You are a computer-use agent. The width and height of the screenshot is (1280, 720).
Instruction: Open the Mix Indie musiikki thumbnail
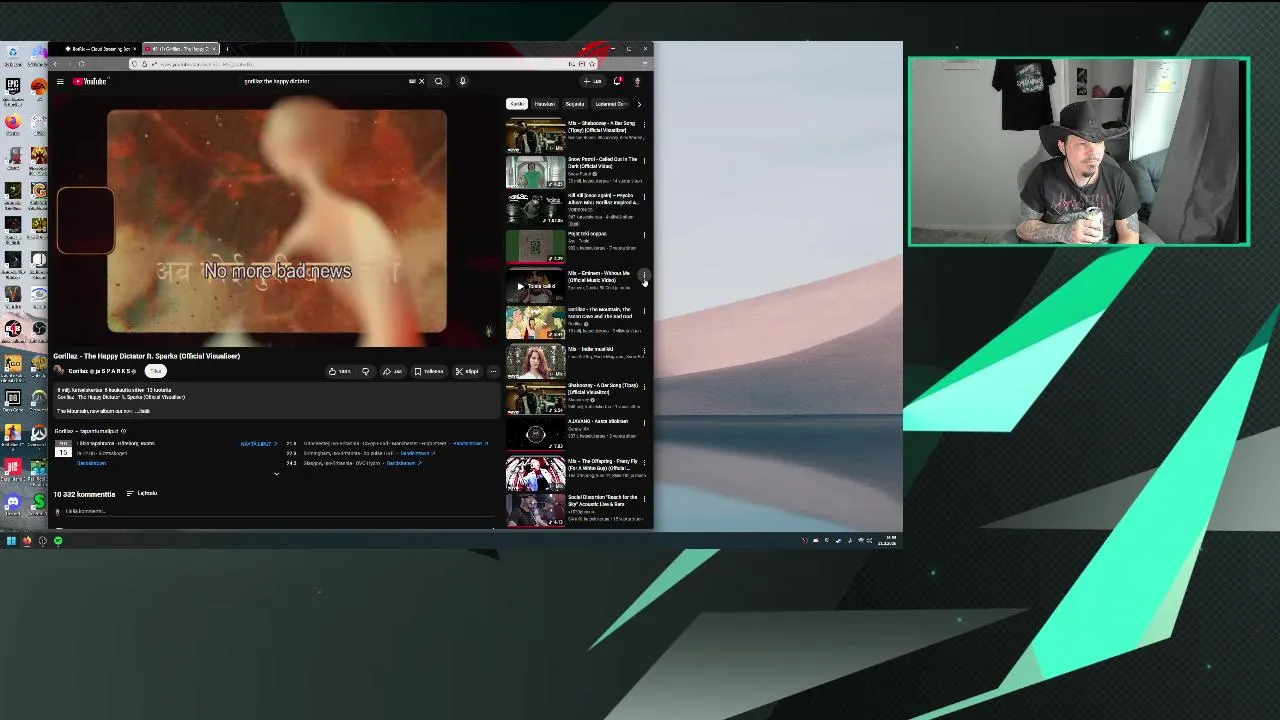[x=535, y=361]
